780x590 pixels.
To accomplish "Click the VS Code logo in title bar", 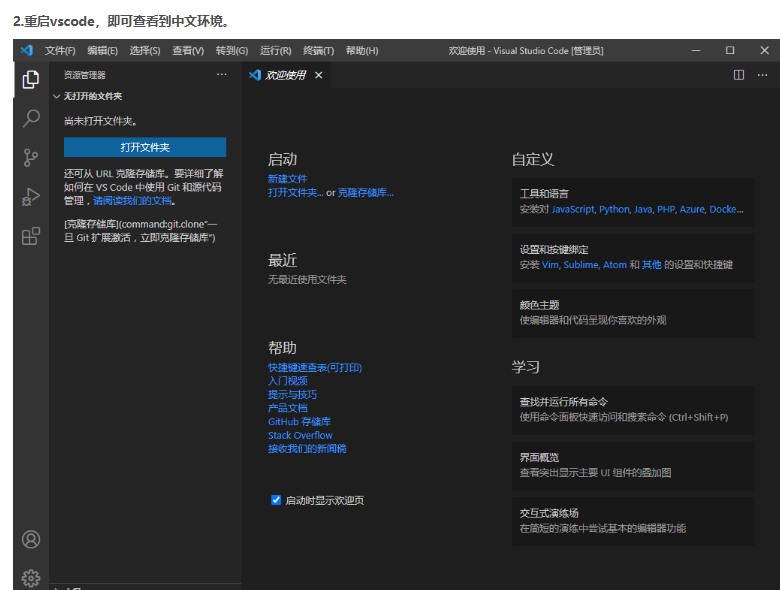I will 27,50.
